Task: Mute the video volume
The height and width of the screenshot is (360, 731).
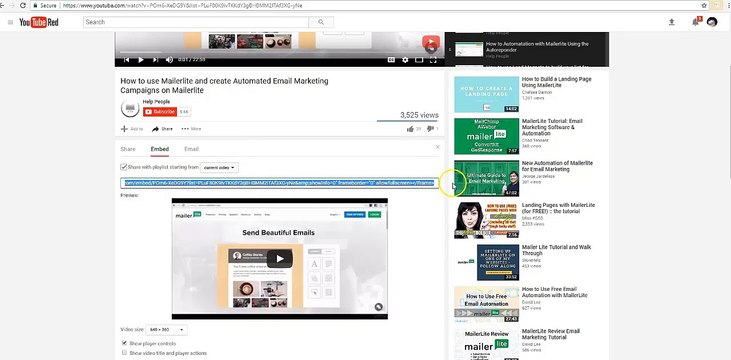Action: [x=169, y=60]
